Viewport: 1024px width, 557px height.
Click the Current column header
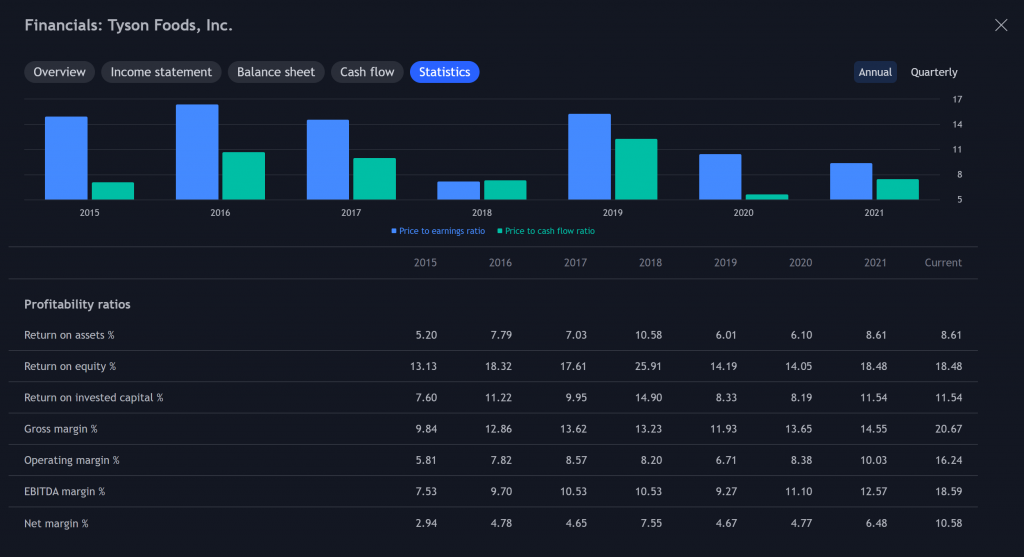tap(943, 263)
